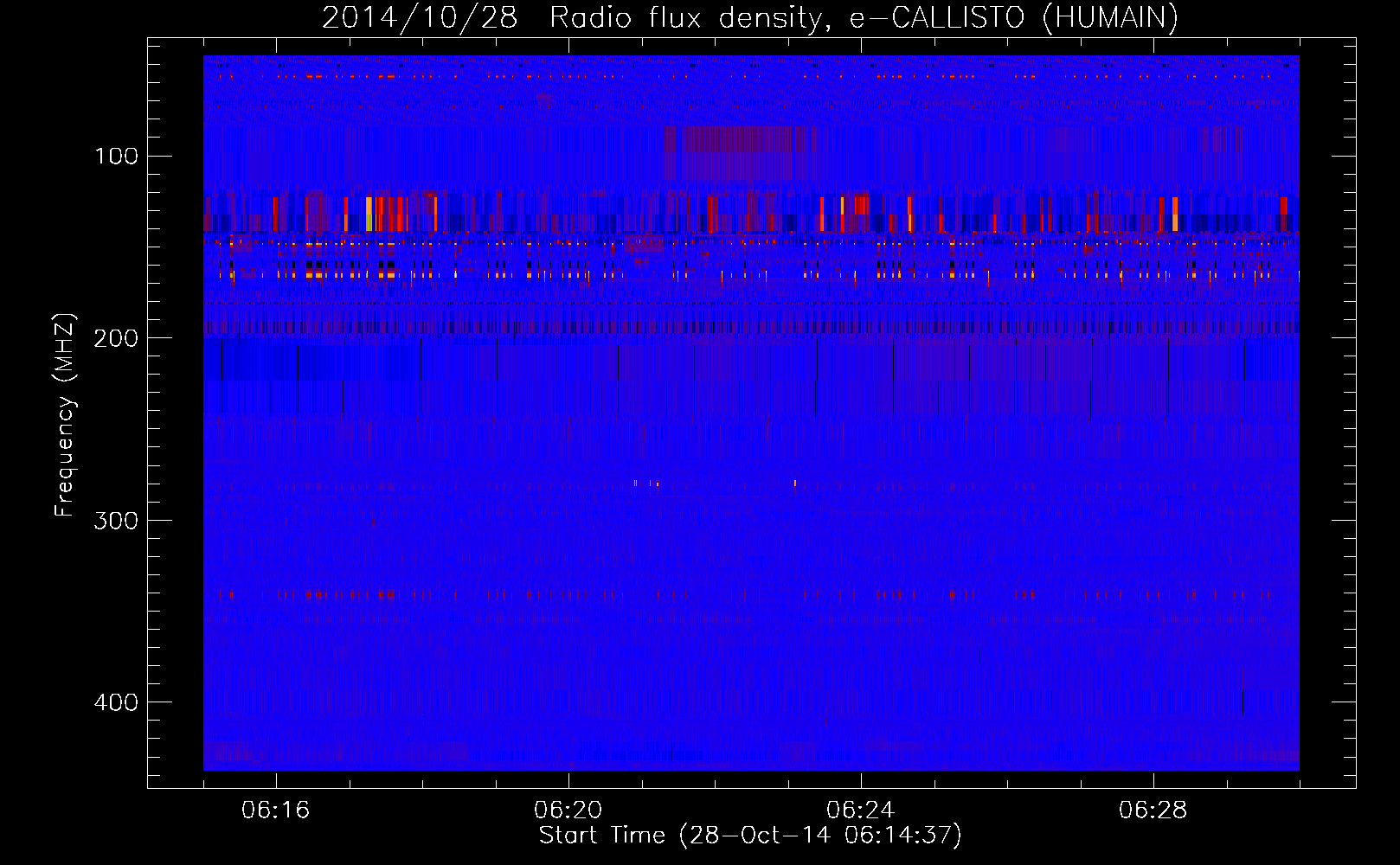
Task: Click the "Start Time (28-Oct-14 06:14:37)" axis label
Action: pyautogui.click(x=750, y=836)
